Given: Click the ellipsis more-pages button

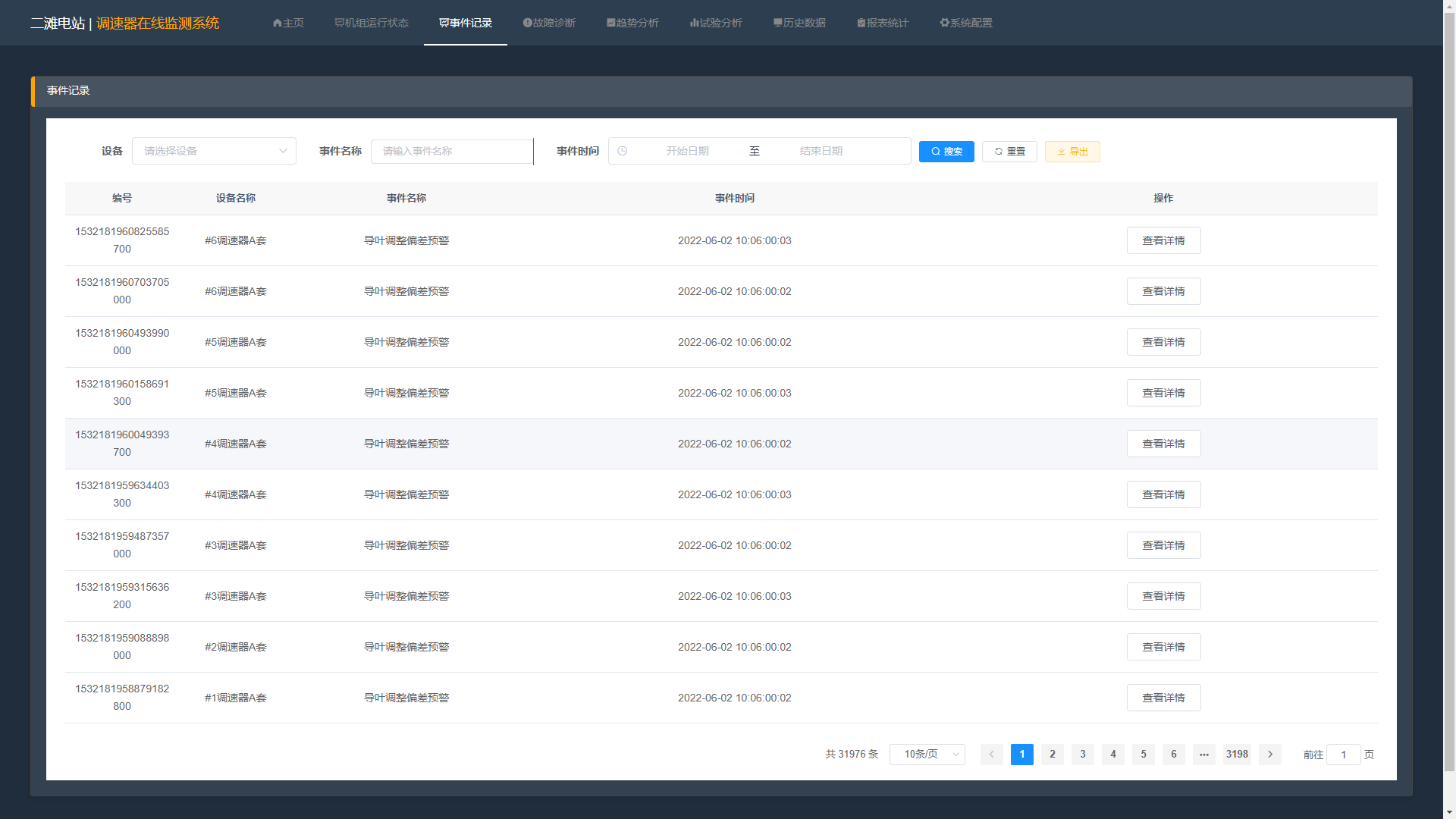Looking at the screenshot, I should (1204, 755).
